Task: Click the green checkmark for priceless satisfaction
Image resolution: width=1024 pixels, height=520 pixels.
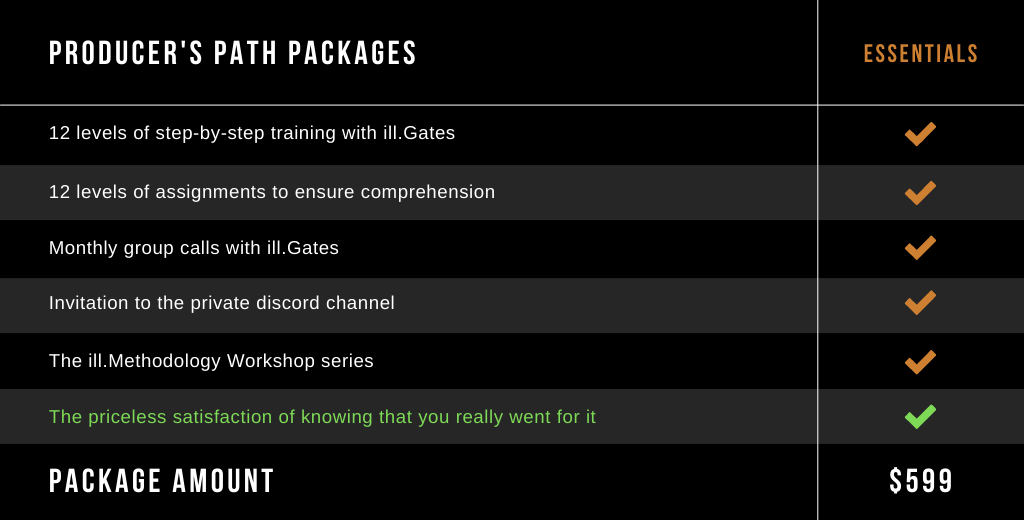Action: pyautogui.click(x=920, y=417)
